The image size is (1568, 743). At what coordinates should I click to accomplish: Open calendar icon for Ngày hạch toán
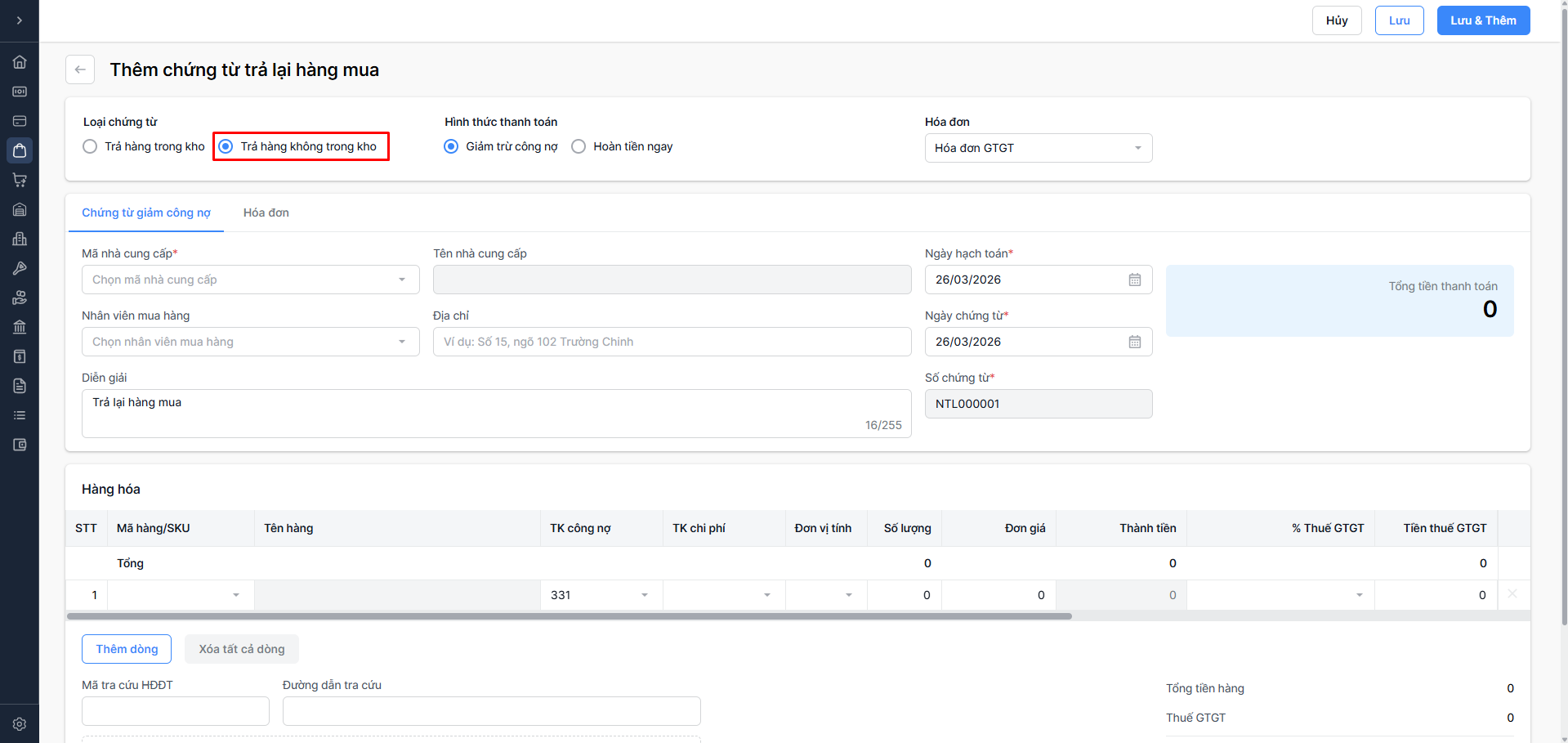click(1135, 280)
